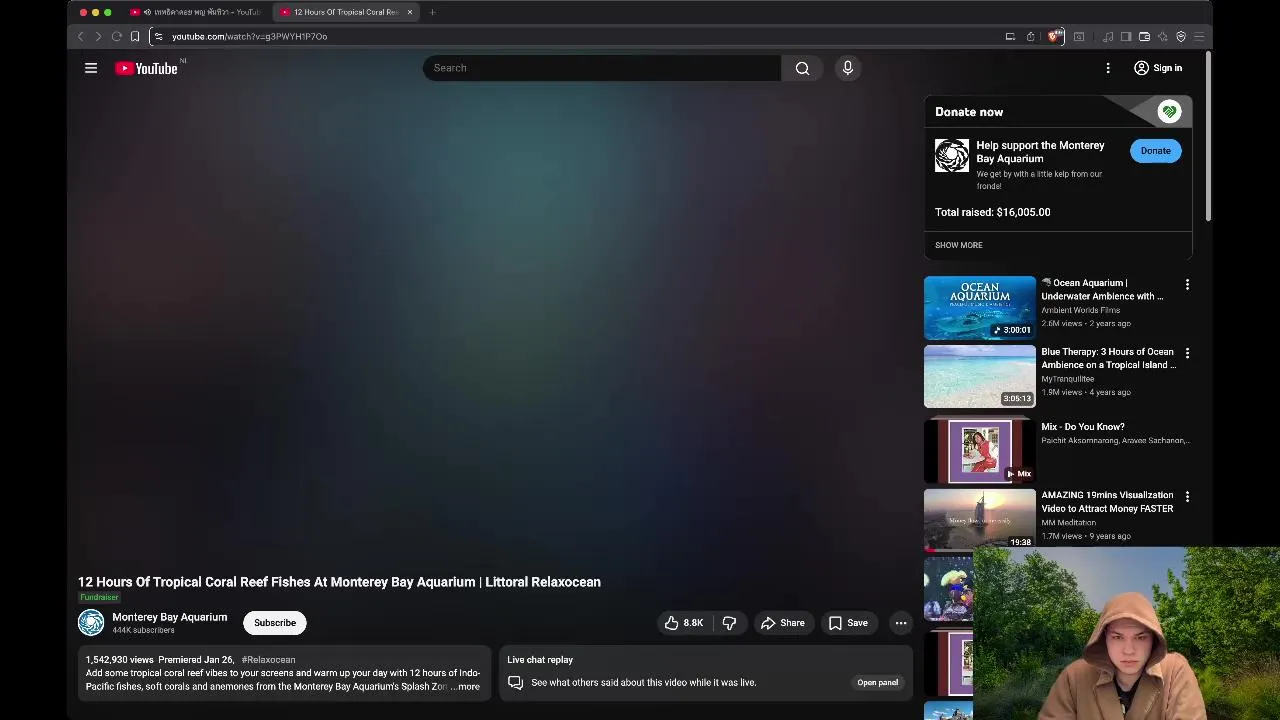Viewport: 1280px width, 720px height.
Task: Click the share page icon in address bar
Action: point(1030,37)
